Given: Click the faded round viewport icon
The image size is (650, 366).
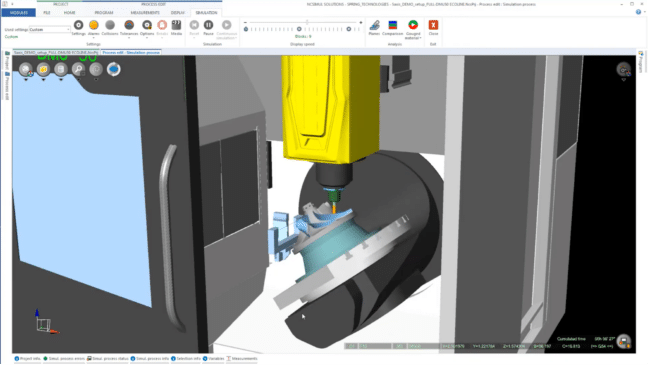Looking at the screenshot, I should tap(96, 69).
